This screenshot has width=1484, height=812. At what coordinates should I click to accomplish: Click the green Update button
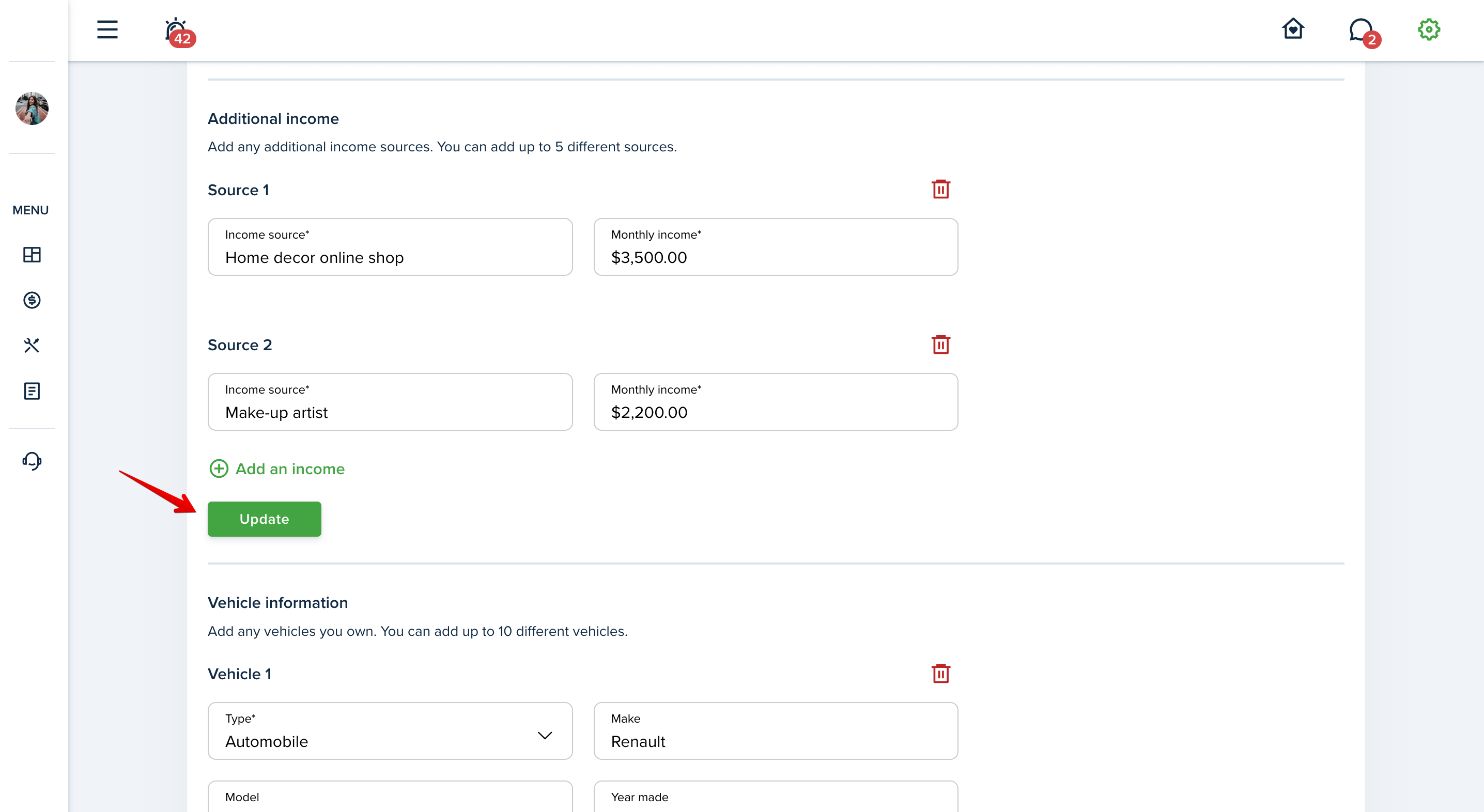tap(265, 519)
